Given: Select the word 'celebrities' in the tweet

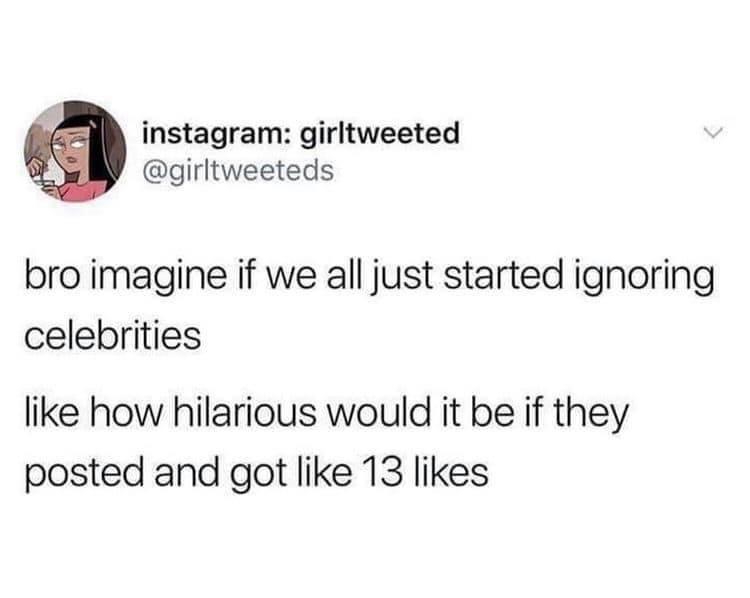Looking at the screenshot, I should click(113, 336).
